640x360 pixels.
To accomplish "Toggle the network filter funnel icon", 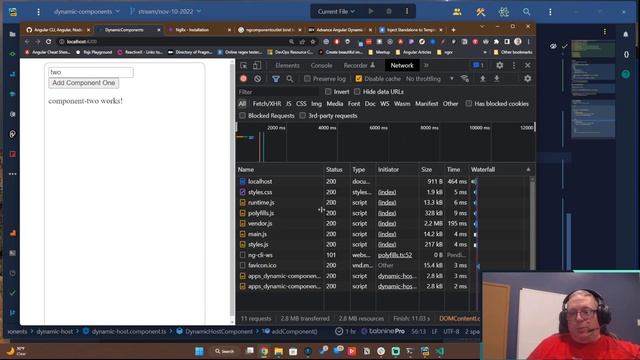I will 276,78.
